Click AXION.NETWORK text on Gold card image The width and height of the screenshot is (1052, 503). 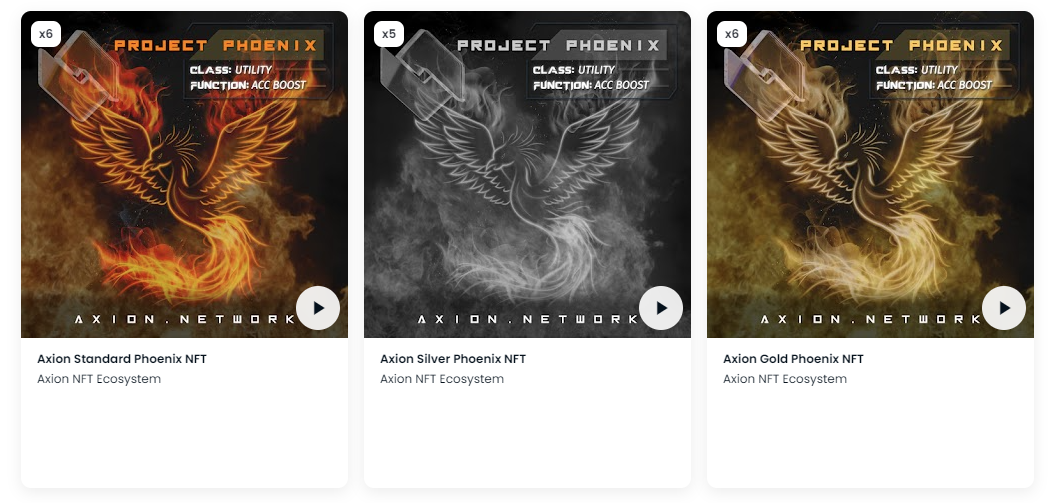(x=871, y=319)
